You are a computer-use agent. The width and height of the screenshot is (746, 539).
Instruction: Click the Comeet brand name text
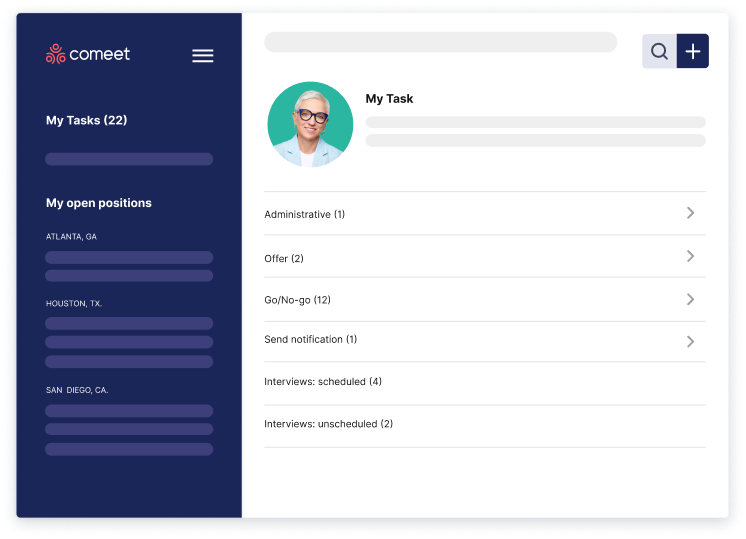pos(100,54)
